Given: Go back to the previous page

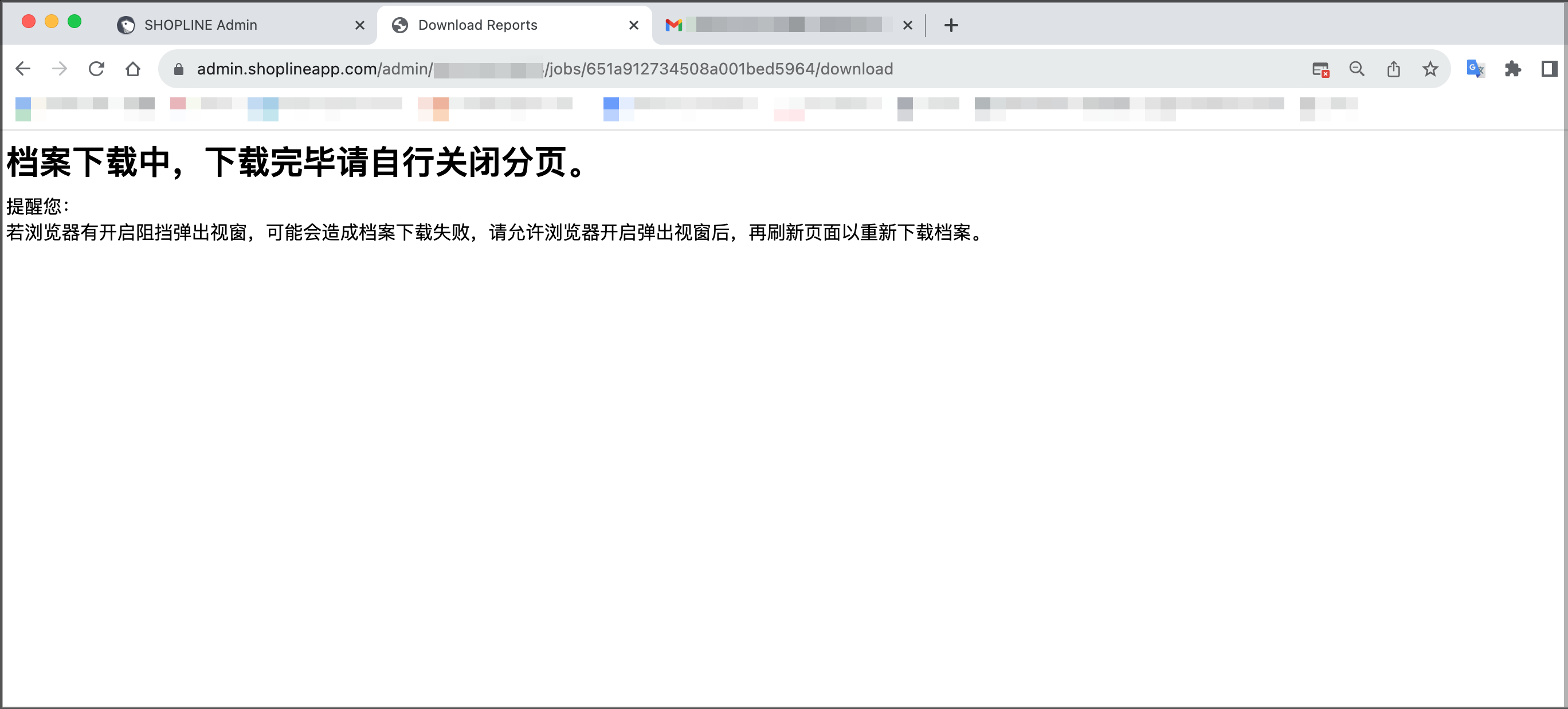Looking at the screenshot, I should point(23,69).
